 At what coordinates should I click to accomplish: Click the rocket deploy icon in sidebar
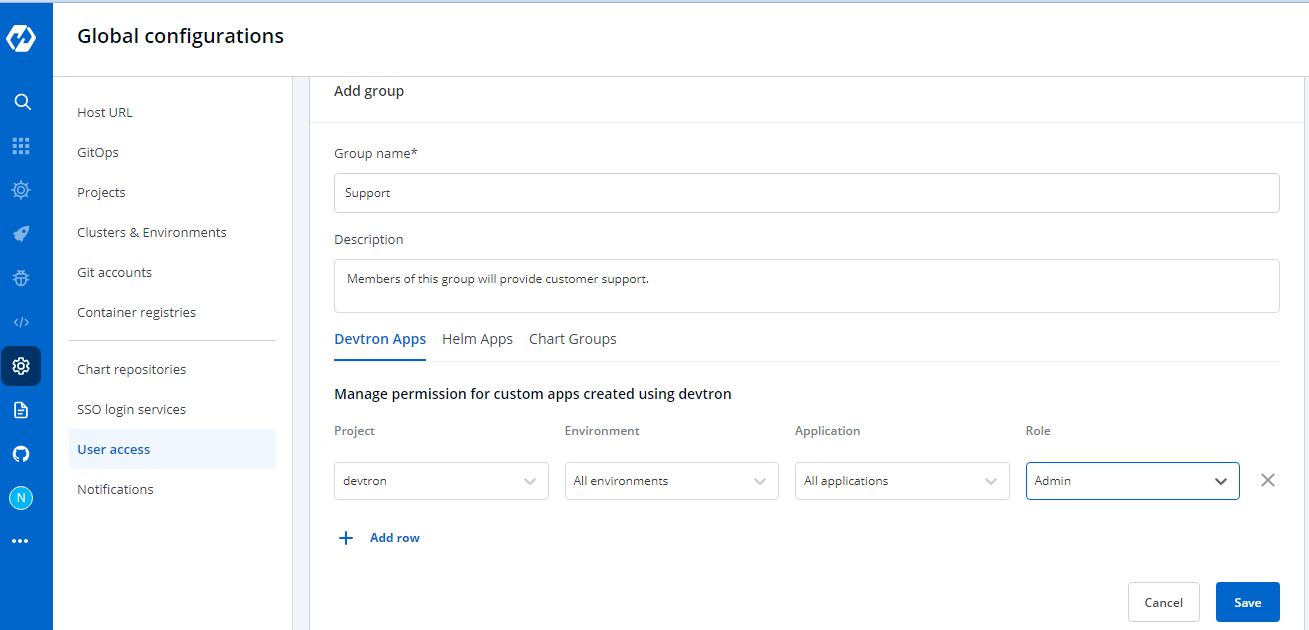click(x=21, y=234)
